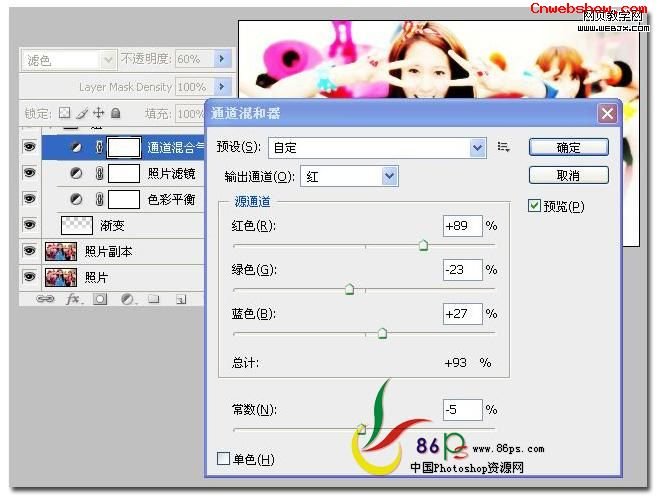
Task: Create new adjustment layer from panel bottom
Action: (x=127, y=298)
